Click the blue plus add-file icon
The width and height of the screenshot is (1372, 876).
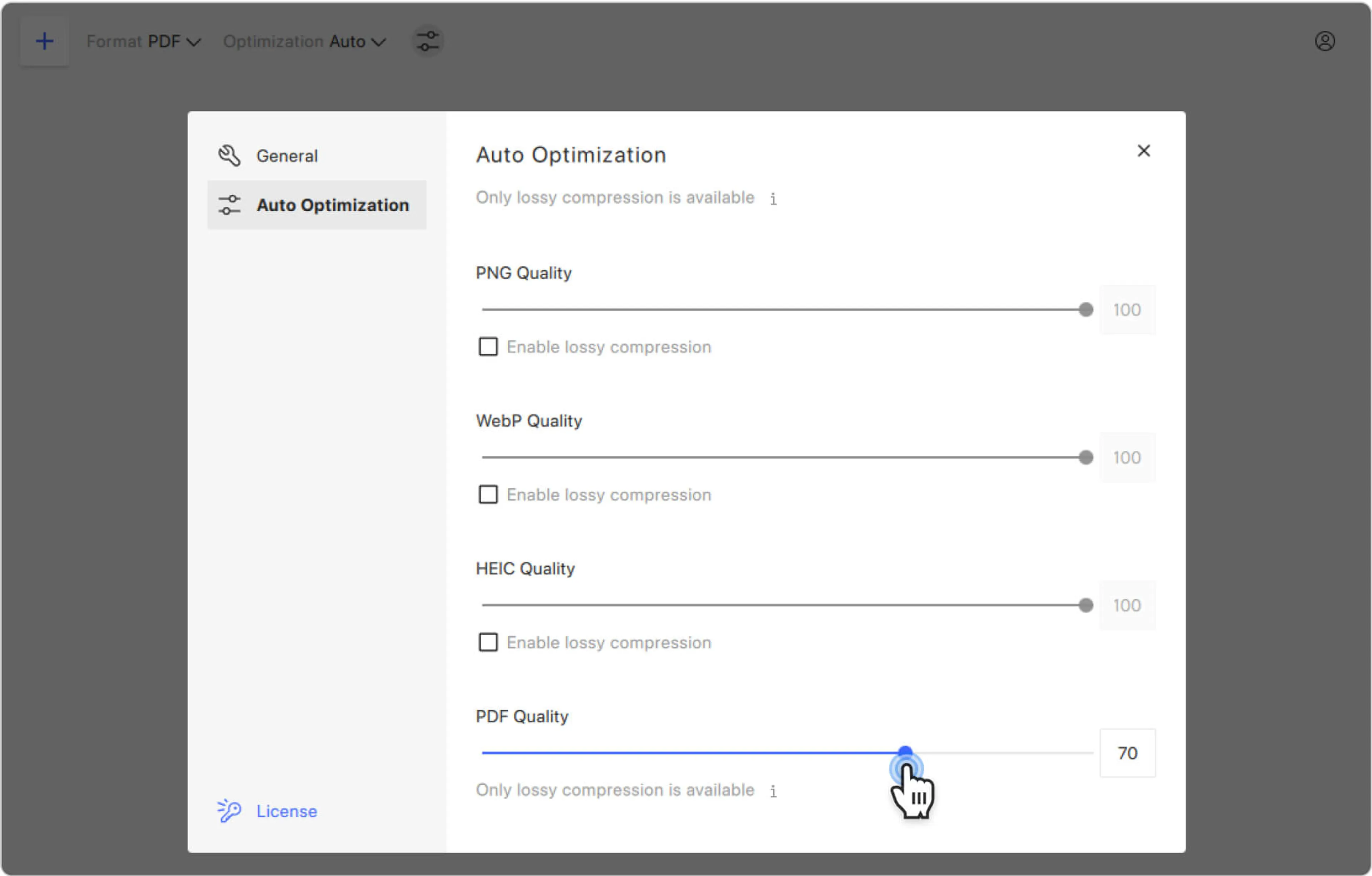coord(44,41)
